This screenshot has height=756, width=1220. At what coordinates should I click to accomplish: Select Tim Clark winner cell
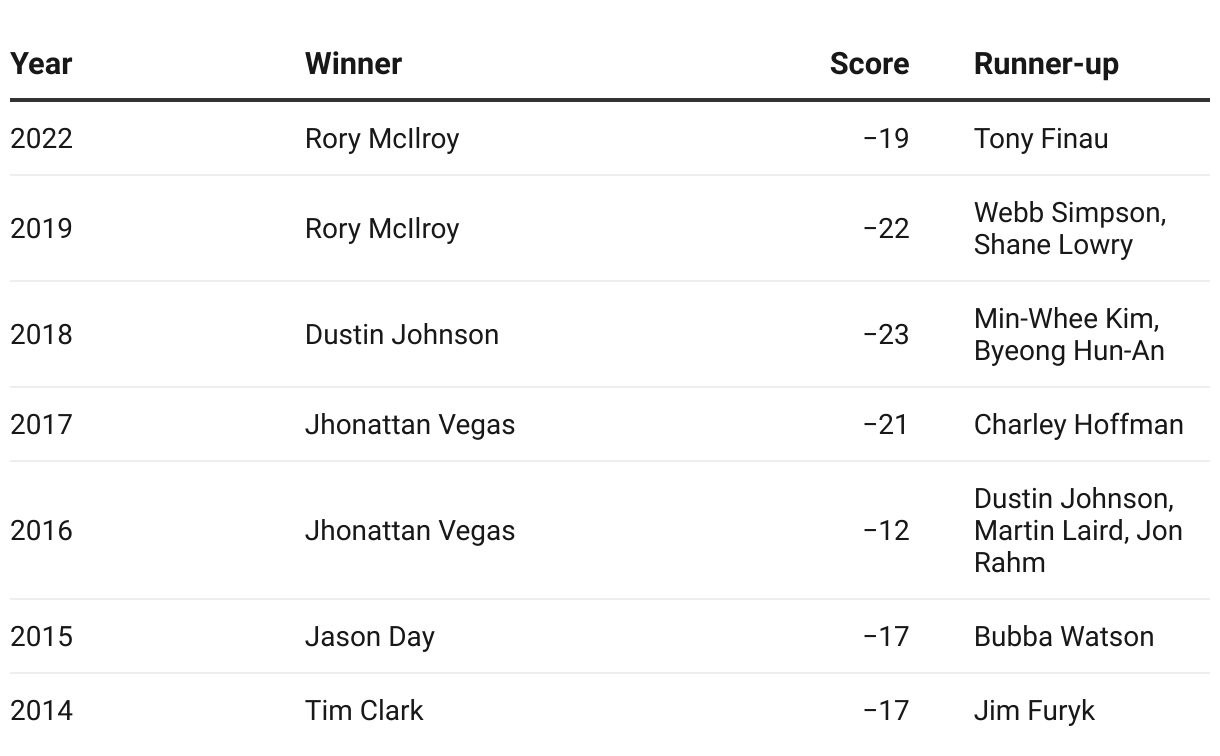364,710
